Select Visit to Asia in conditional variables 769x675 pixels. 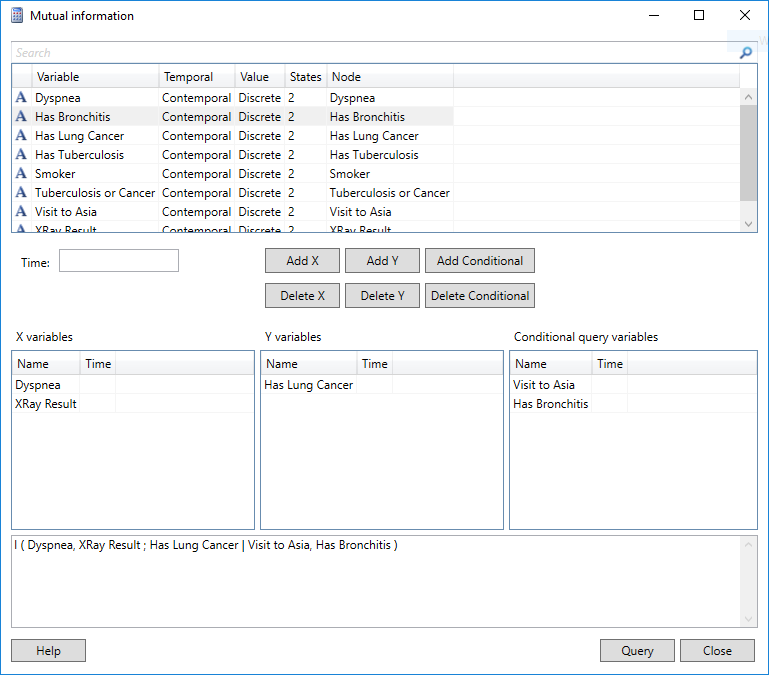pos(569,385)
